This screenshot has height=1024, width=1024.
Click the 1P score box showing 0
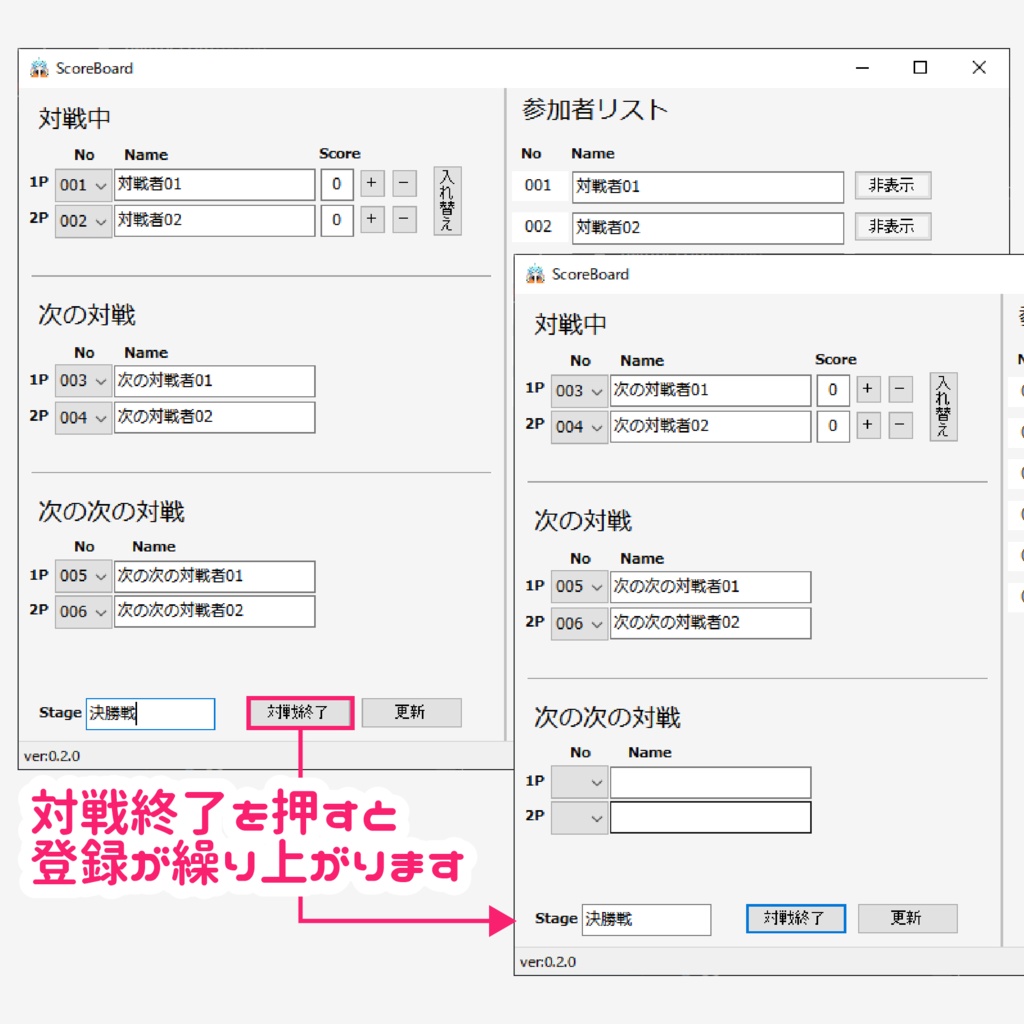click(337, 184)
